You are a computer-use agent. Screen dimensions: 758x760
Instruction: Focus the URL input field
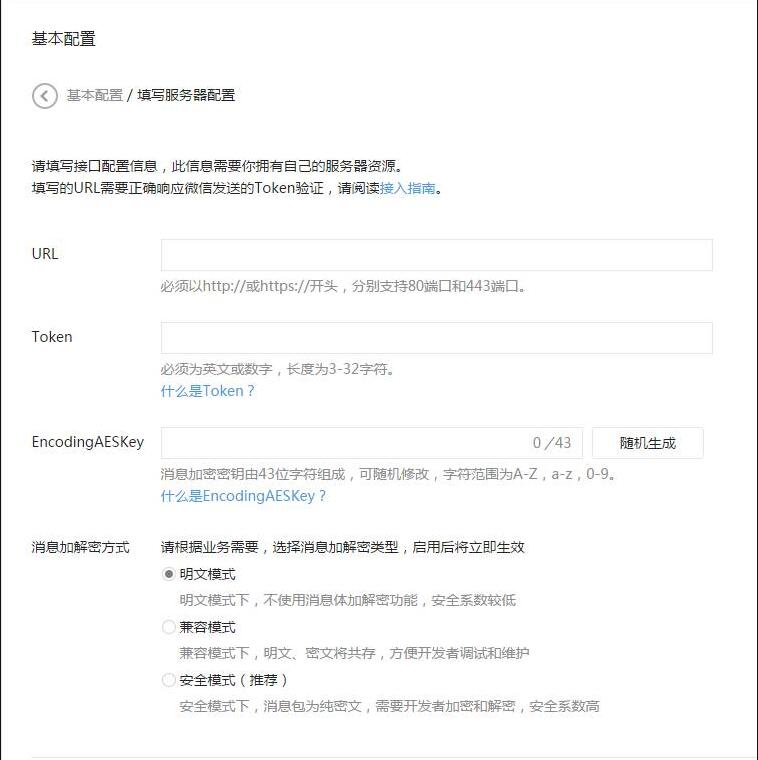coord(437,255)
